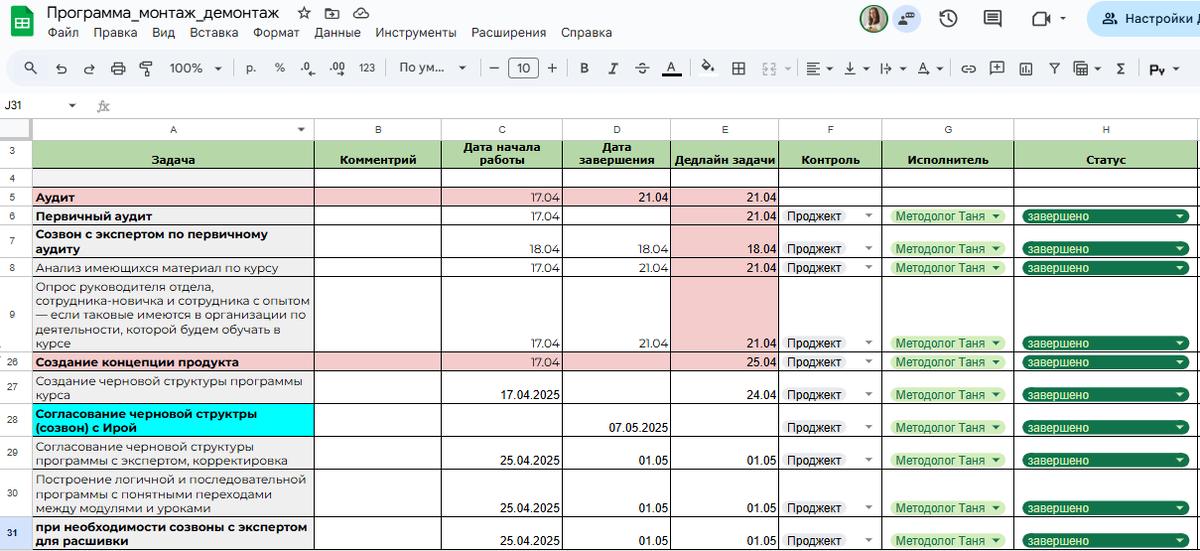The width and height of the screenshot is (1200, 551).
Task: Open horizontal align dropdown
Action: 819,68
